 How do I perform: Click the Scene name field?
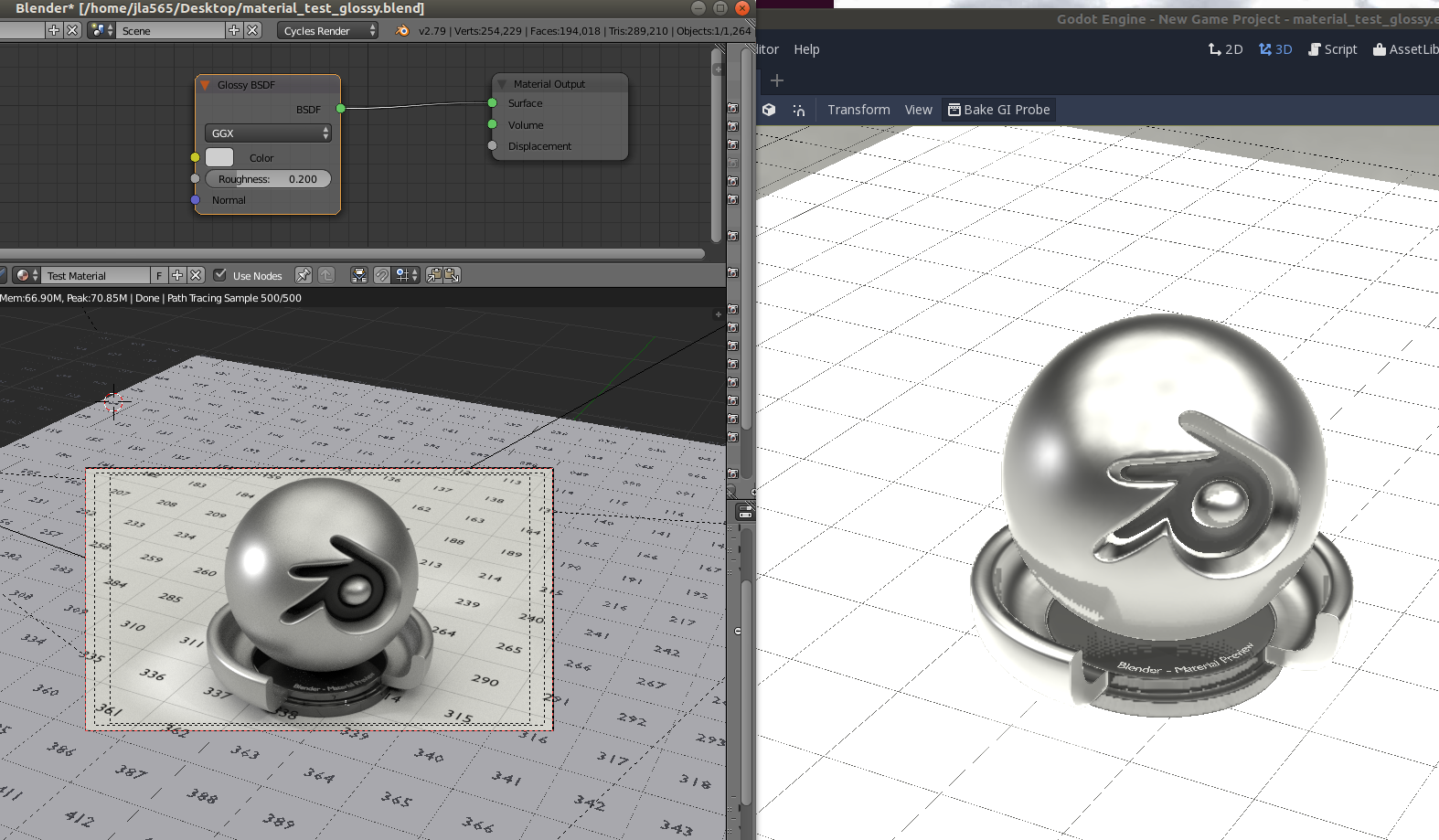(170, 30)
